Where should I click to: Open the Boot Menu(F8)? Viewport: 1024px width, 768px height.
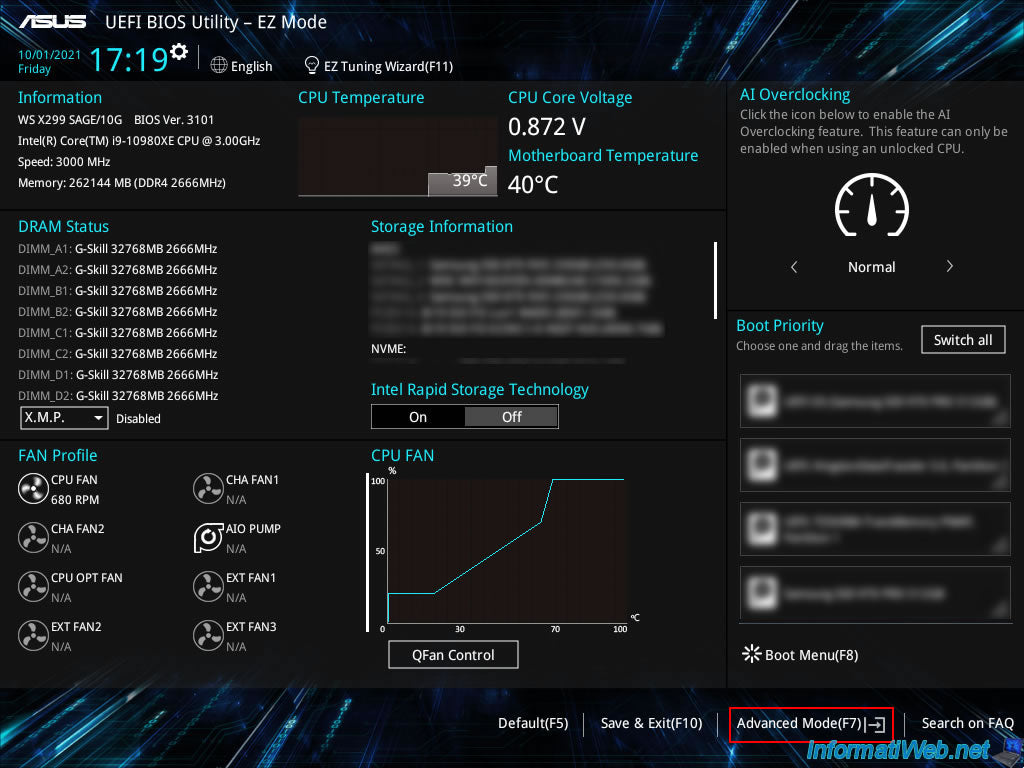[799, 655]
